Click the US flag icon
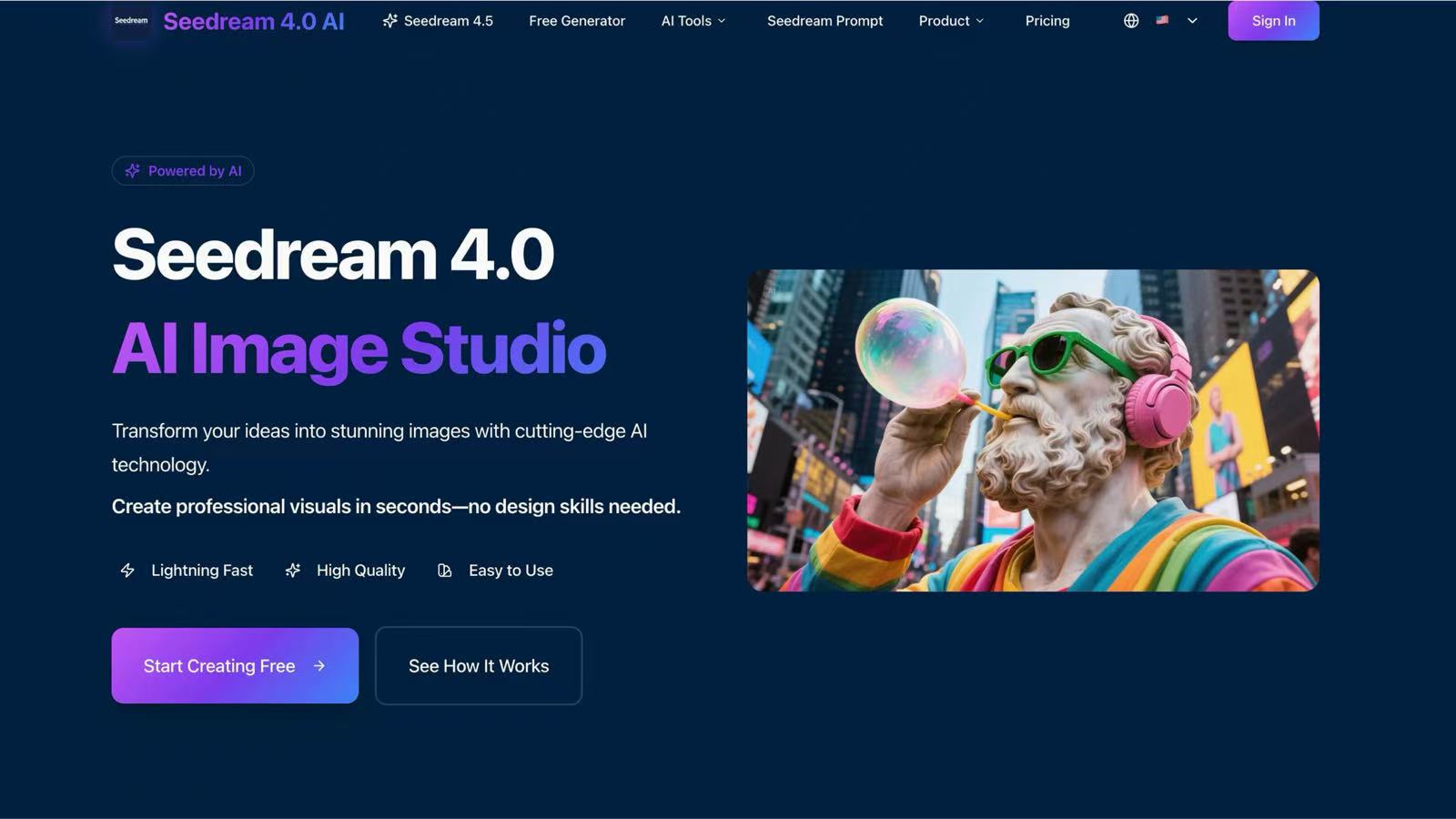 click(x=1162, y=20)
